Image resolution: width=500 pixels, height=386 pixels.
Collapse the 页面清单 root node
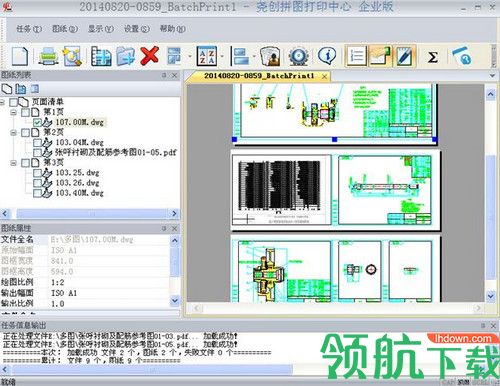(x=2, y=102)
